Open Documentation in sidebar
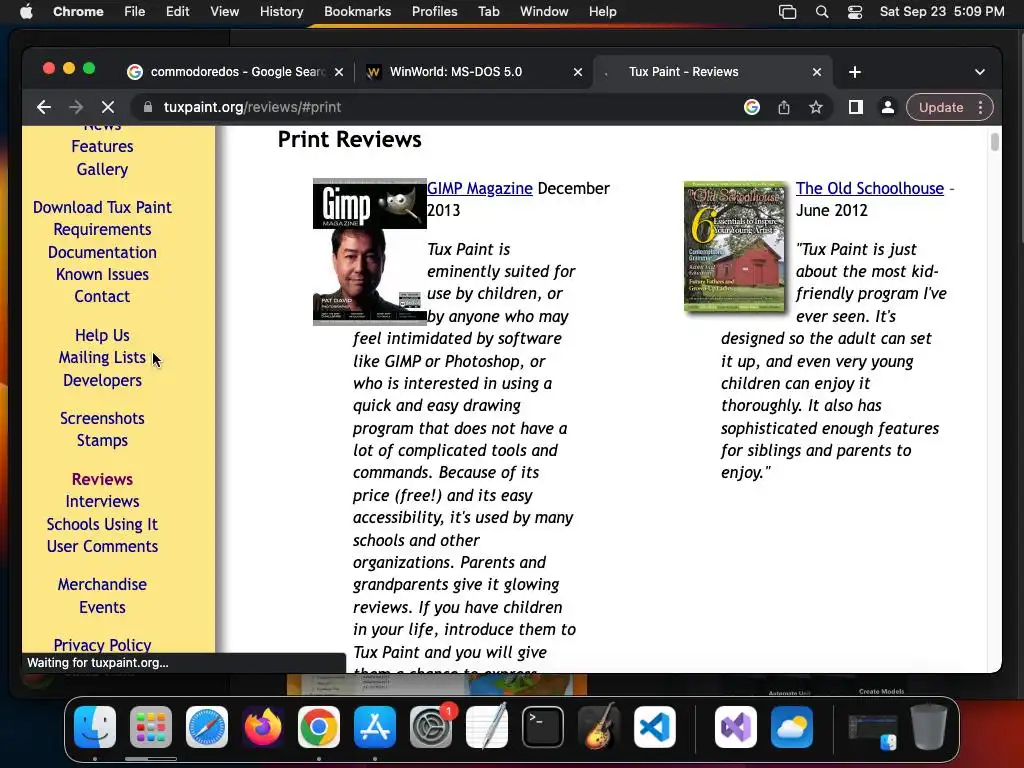 [103, 252]
